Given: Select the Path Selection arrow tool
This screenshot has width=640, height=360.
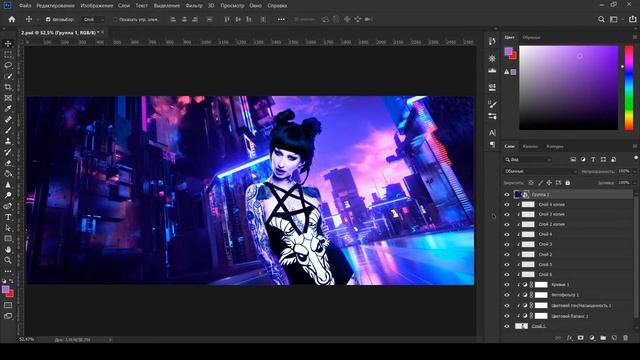Looking at the screenshot, I should 8,228.
